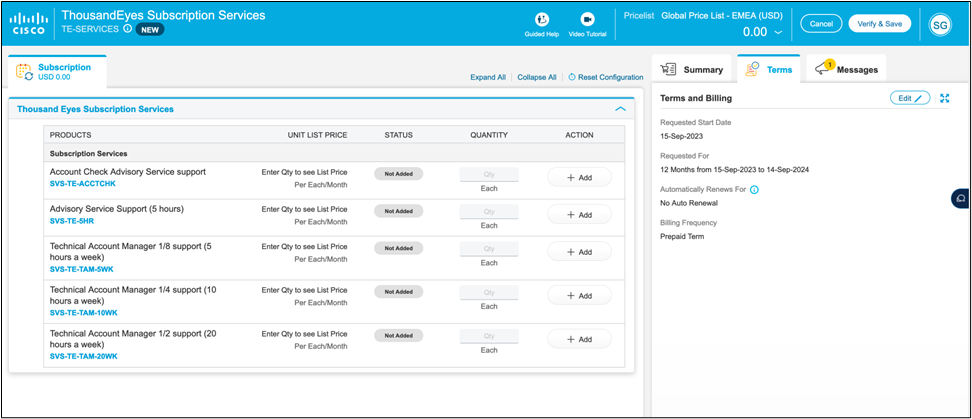Click Not Added status for SVS-TE-ACCTCHK
This screenshot has width=972, height=419.
[x=399, y=174]
